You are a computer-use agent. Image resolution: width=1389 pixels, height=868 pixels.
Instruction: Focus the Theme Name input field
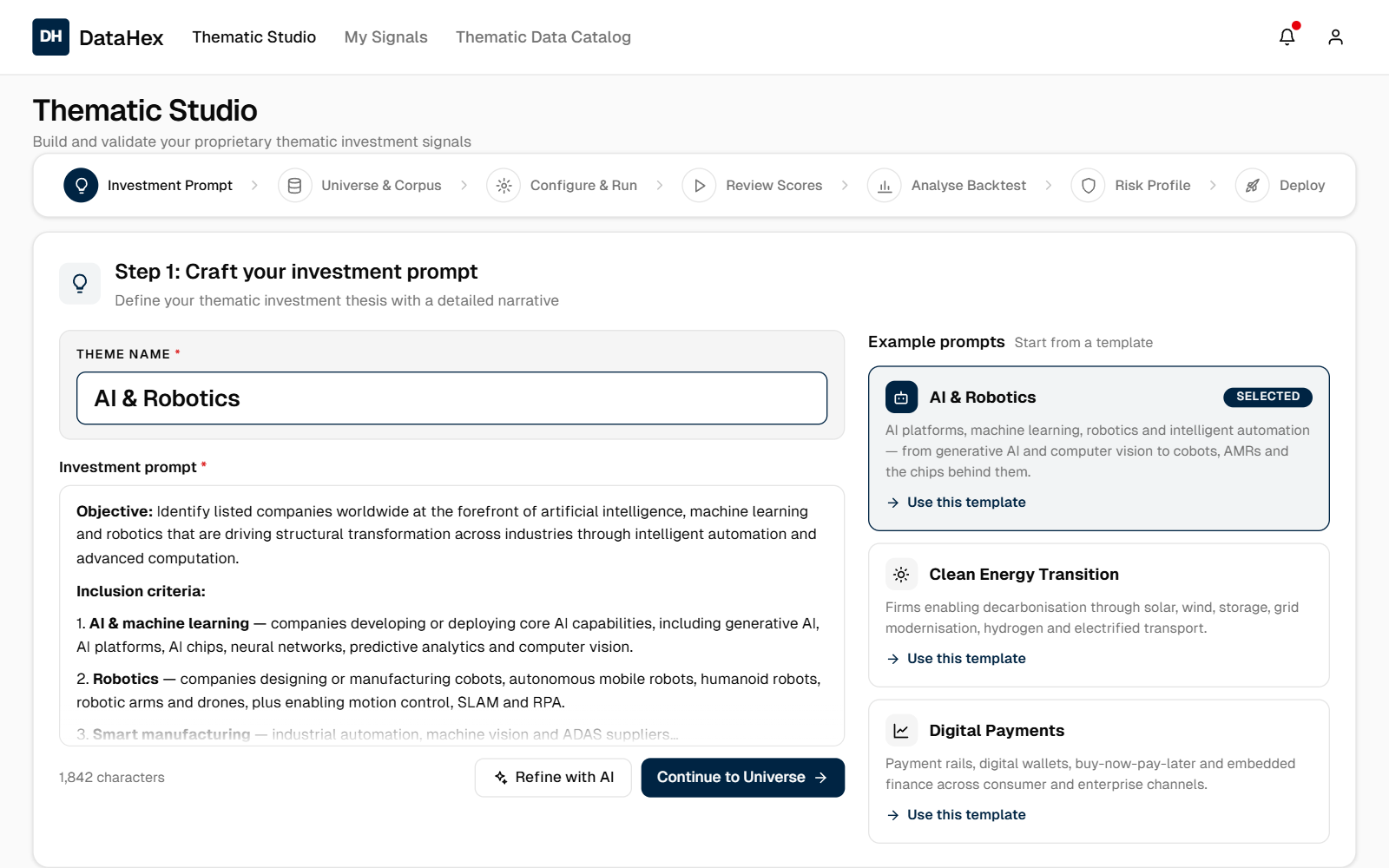point(451,398)
